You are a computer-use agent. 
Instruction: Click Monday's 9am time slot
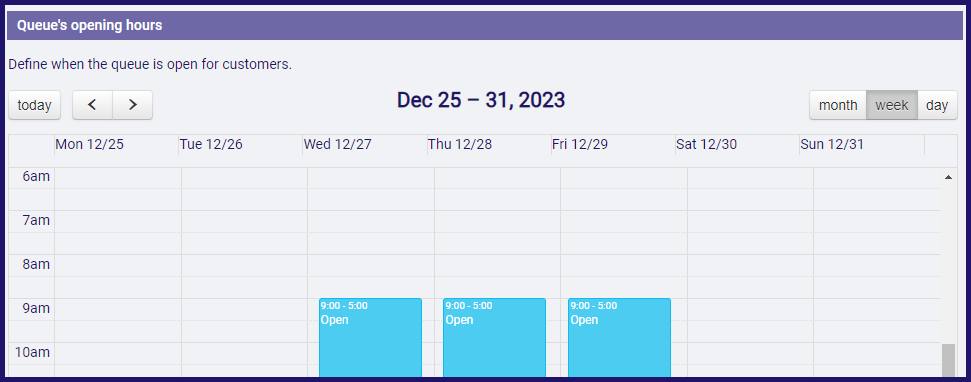tap(118, 310)
